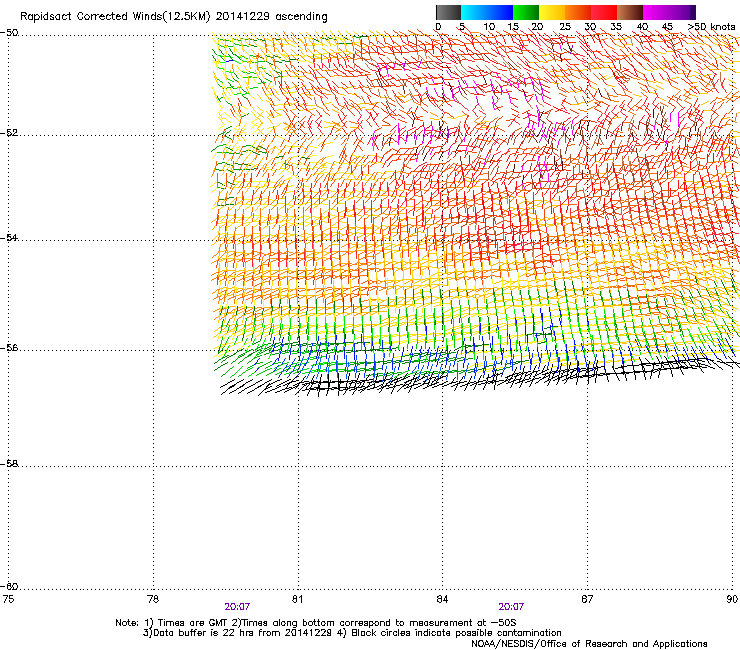Viewport: 740px width, 650px height.
Task: Click the '-54' latitude axis label
Action: [9, 237]
